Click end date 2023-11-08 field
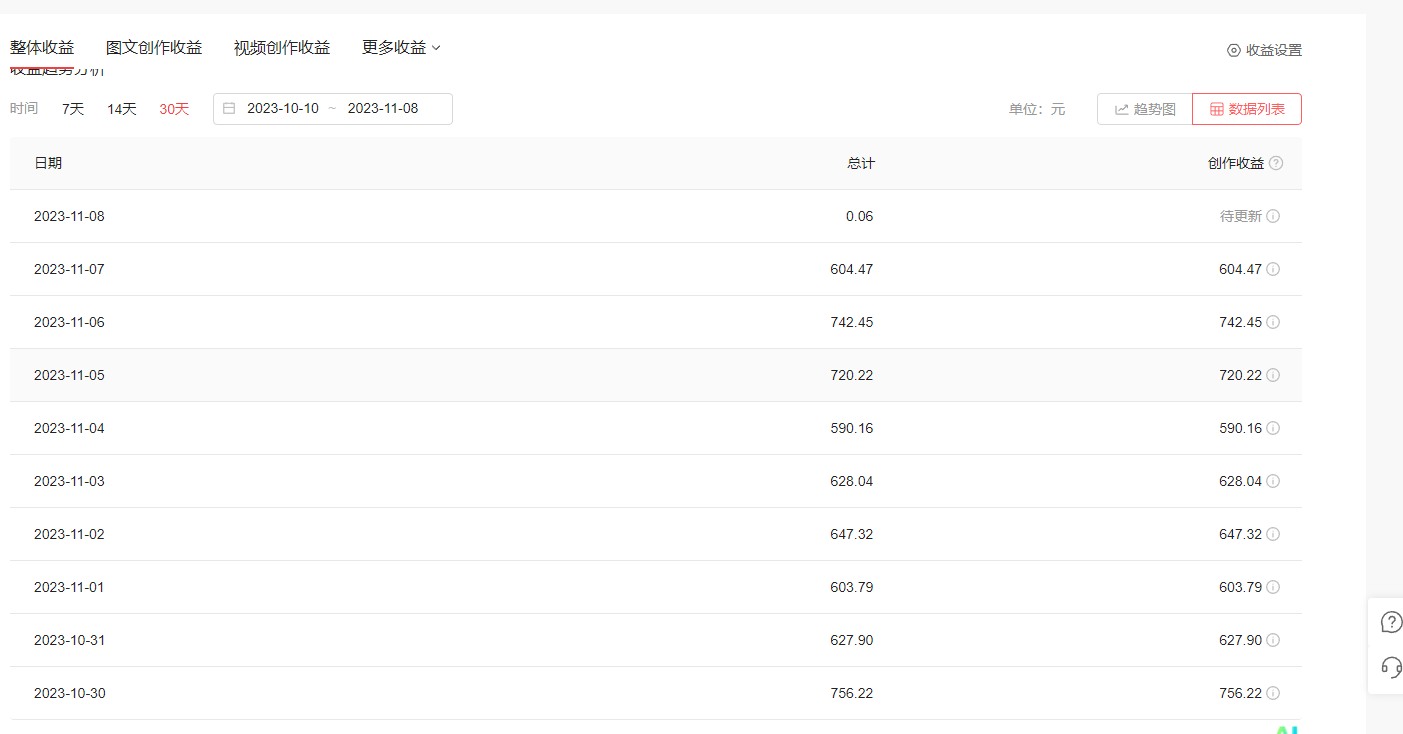The height and width of the screenshot is (734, 1403). (x=383, y=108)
